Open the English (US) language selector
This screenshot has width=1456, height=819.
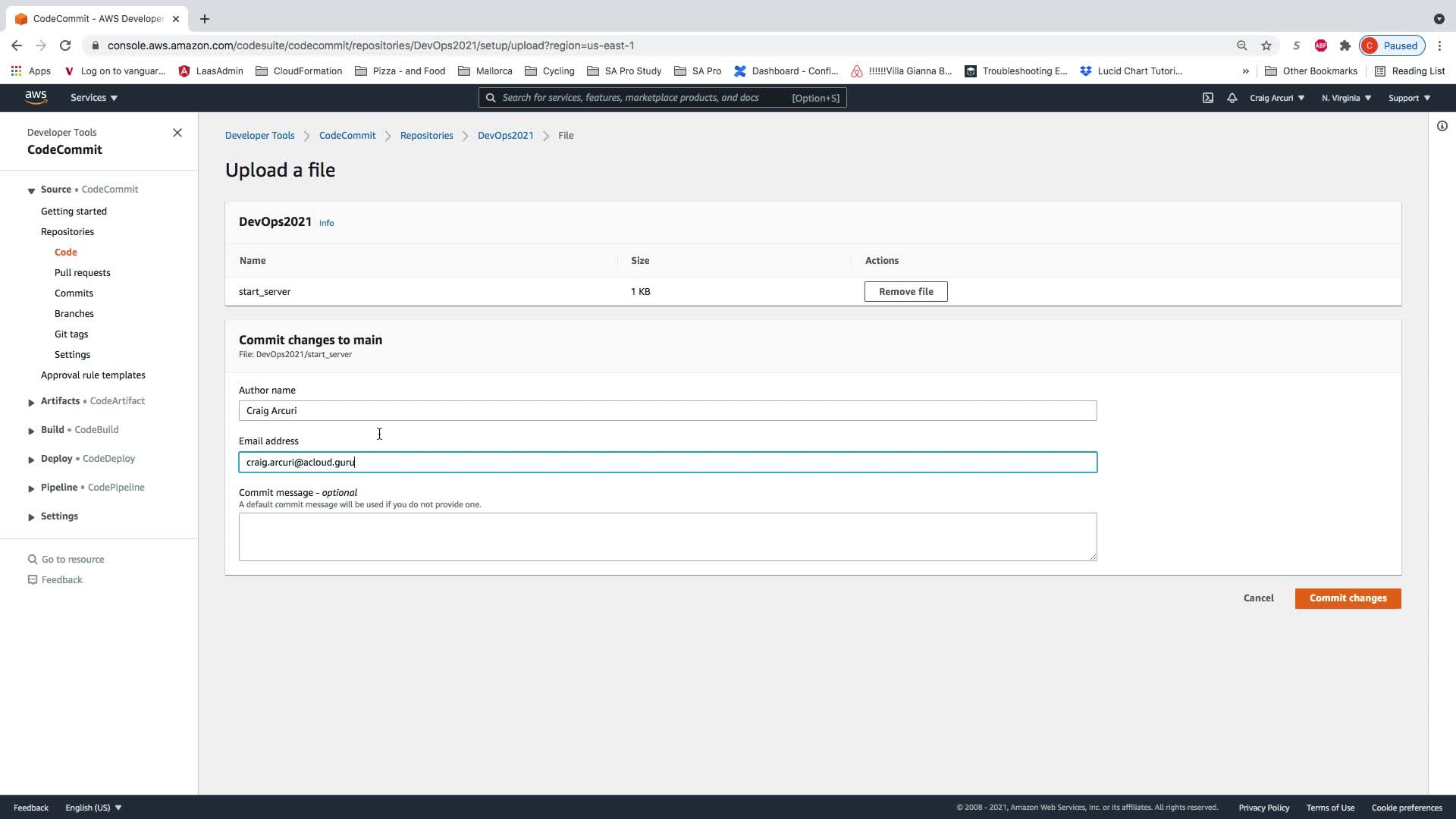(93, 808)
